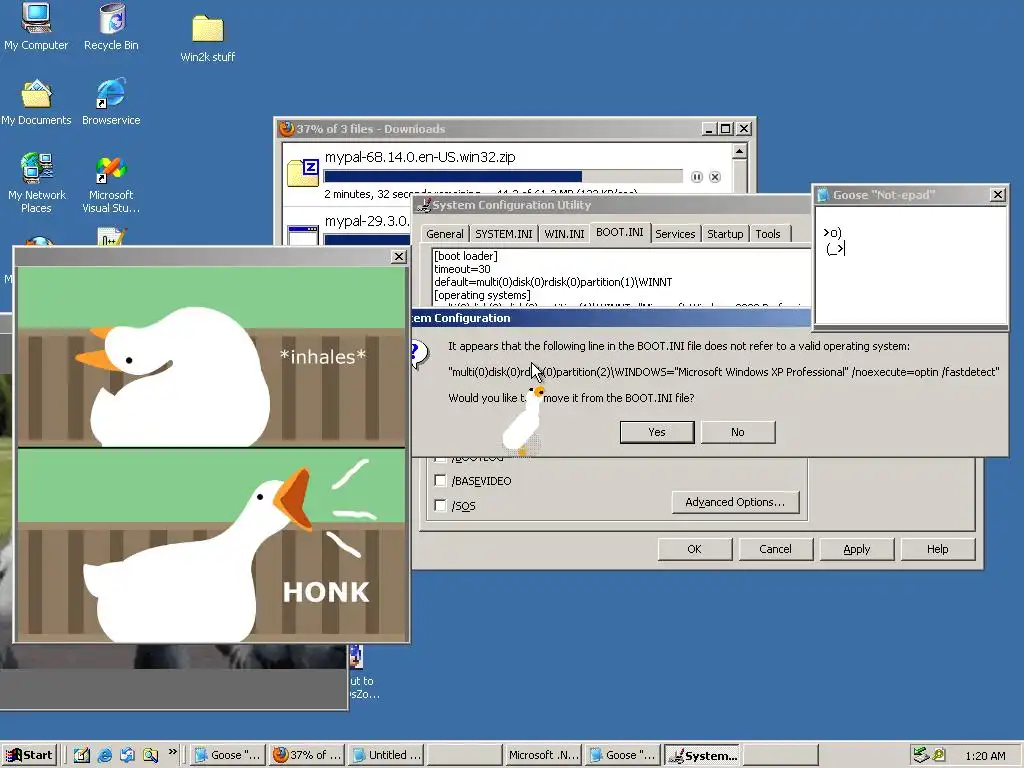Minimize the Downloads window
This screenshot has height=768, width=1024.
click(709, 129)
